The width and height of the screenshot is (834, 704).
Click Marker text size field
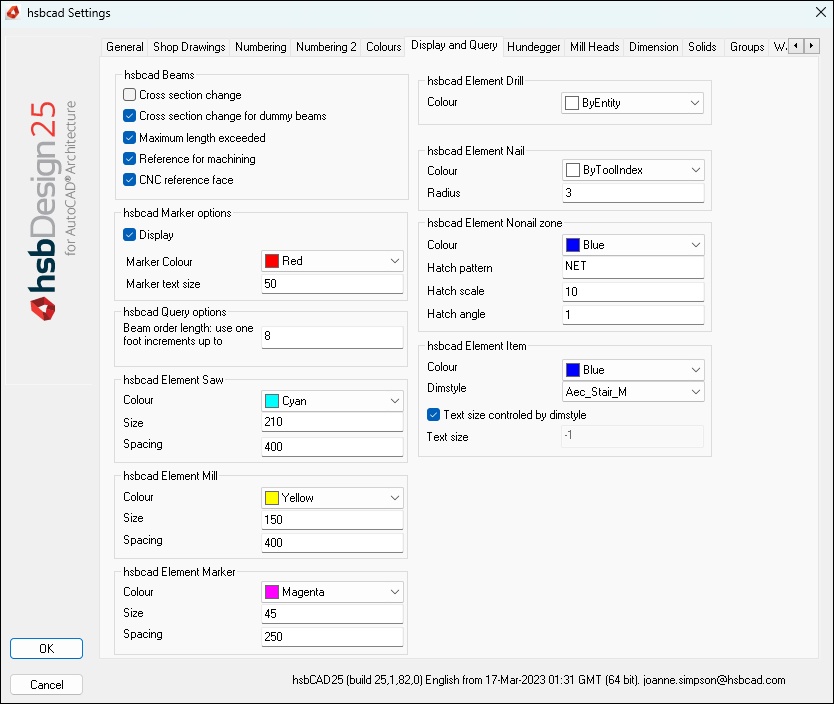(x=332, y=284)
